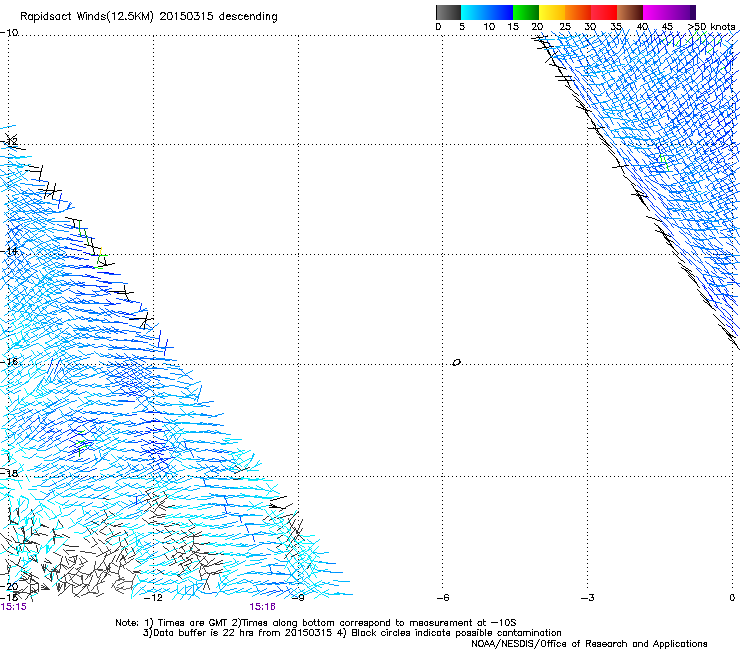Click the longitude label '-6'
This screenshot has height=650, width=740.
(443, 598)
